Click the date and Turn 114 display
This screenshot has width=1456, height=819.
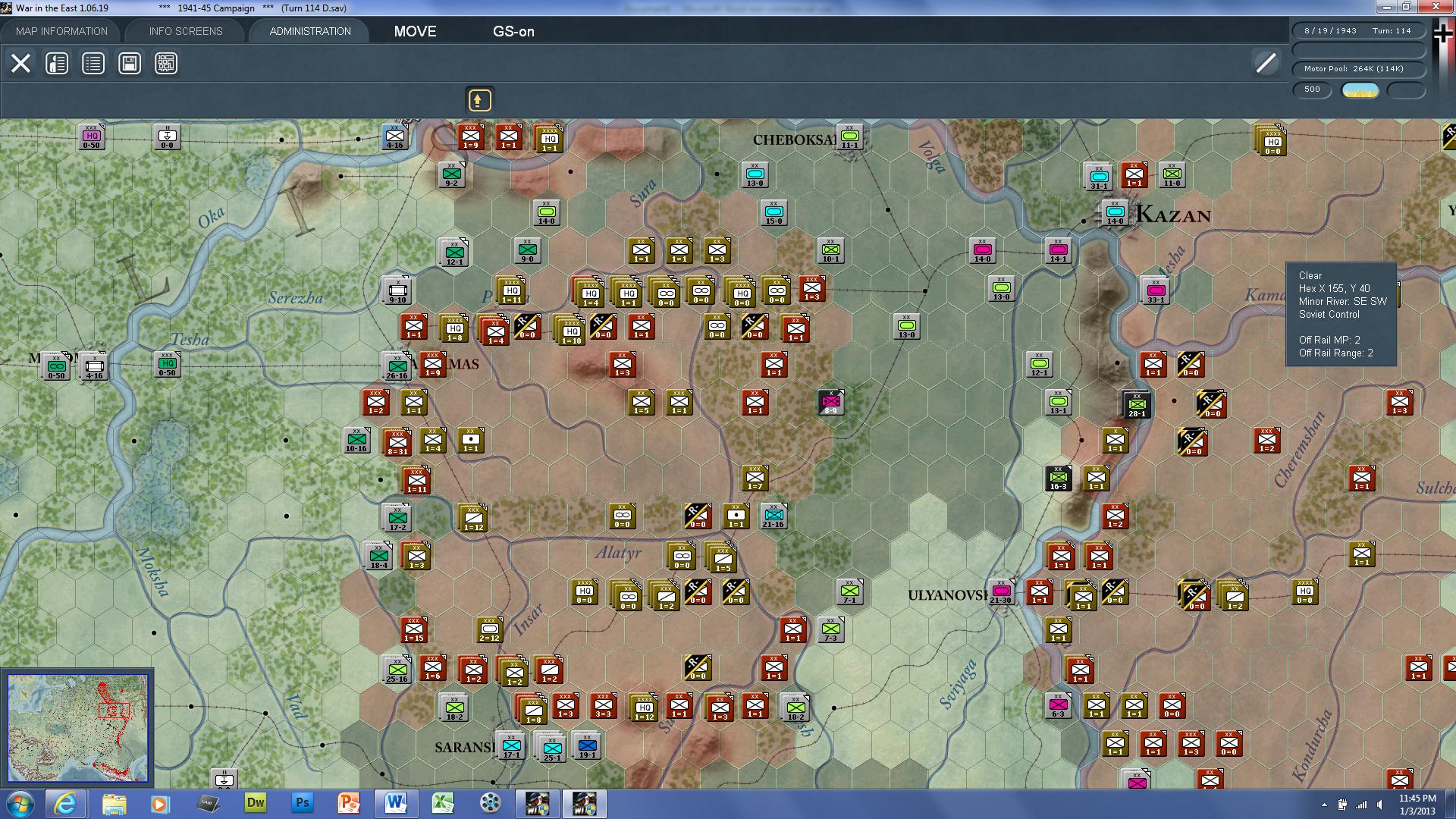point(1358,31)
